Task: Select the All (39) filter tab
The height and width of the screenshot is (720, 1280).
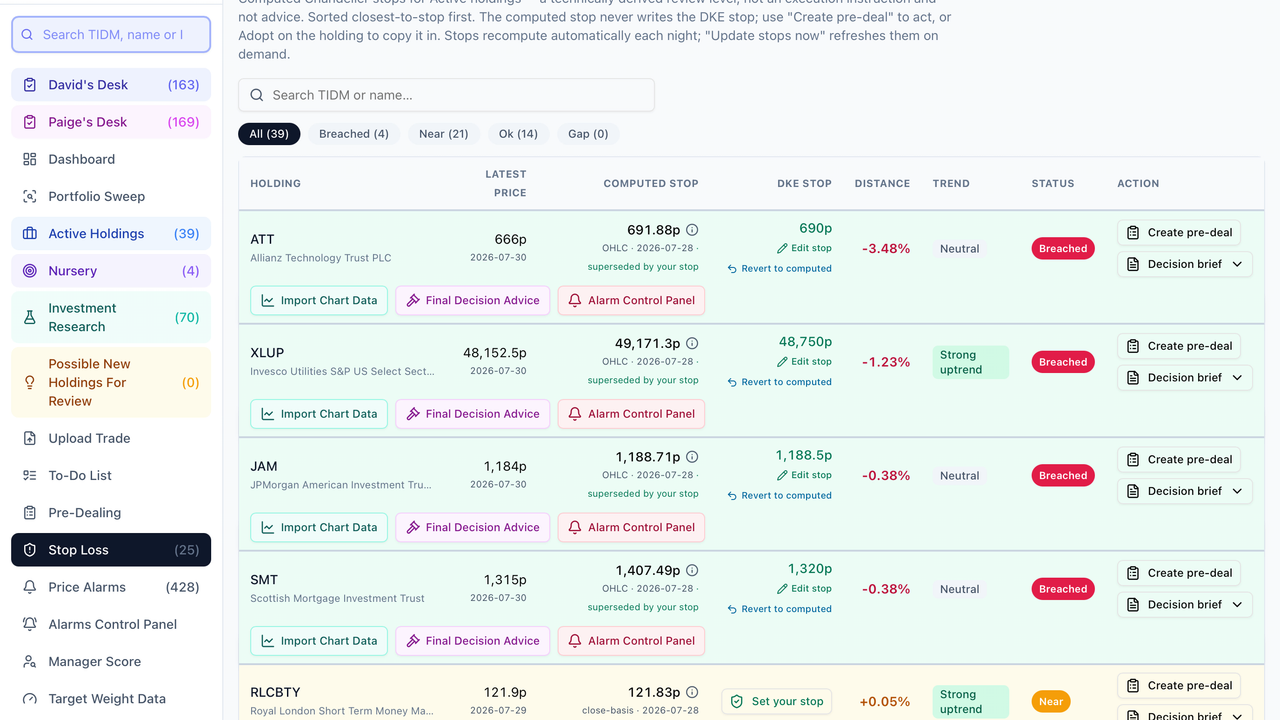Action: [x=269, y=134]
